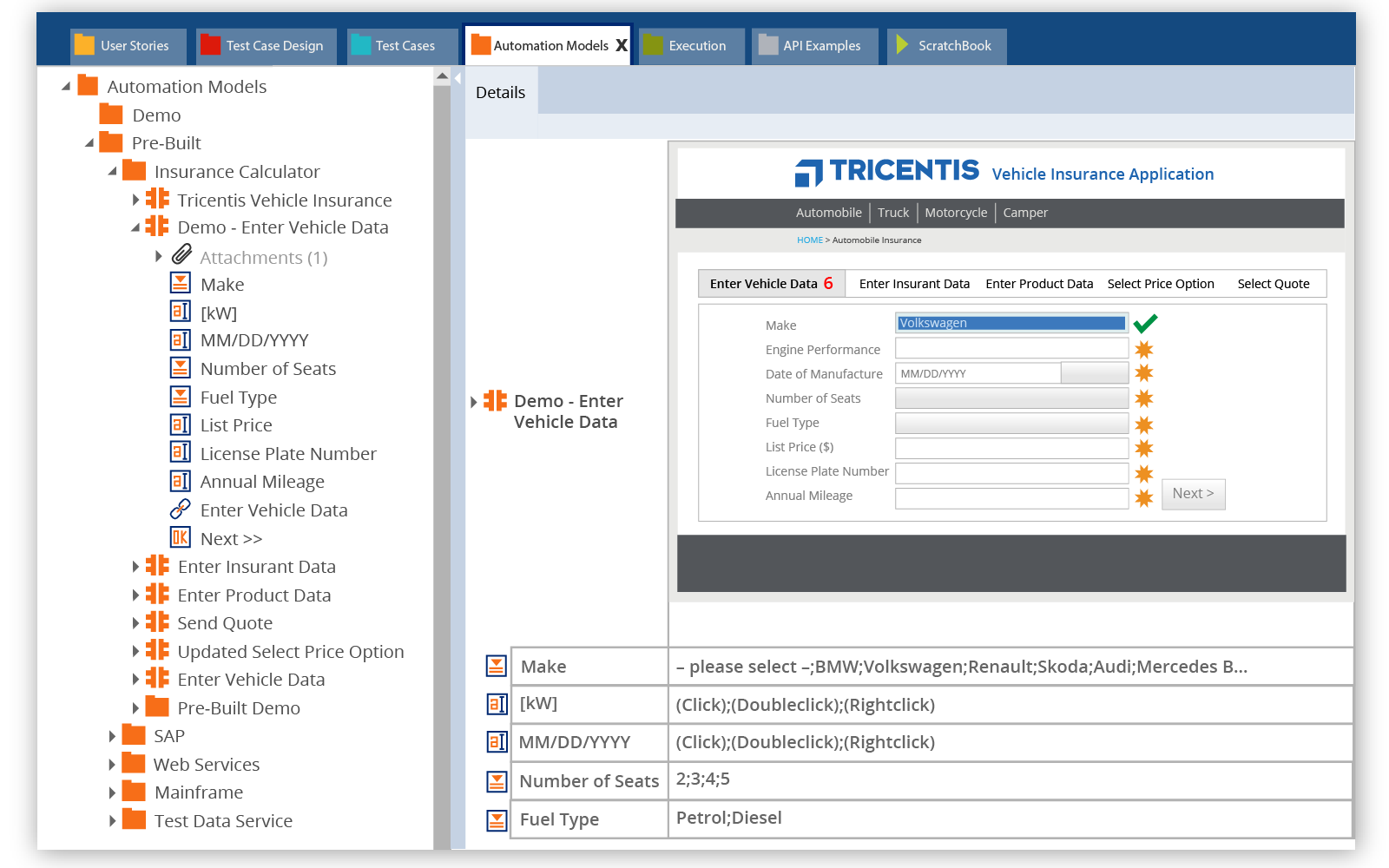Click the OK button icon beside Next >>
The width and height of the screenshot is (1389, 868).
coord(181,537)
